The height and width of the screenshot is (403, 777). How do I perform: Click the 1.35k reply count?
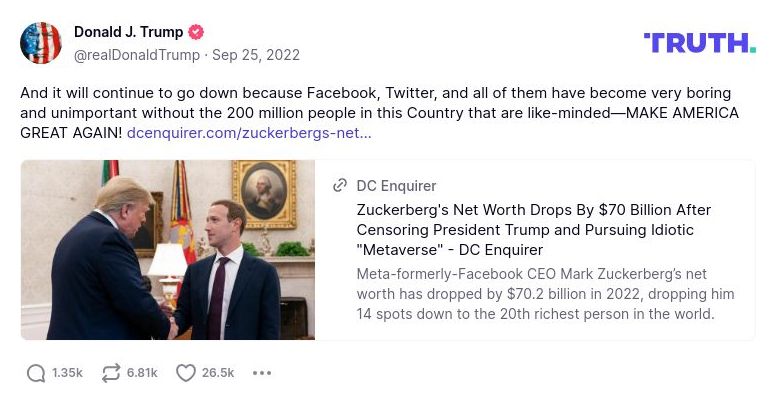point(67,373)
